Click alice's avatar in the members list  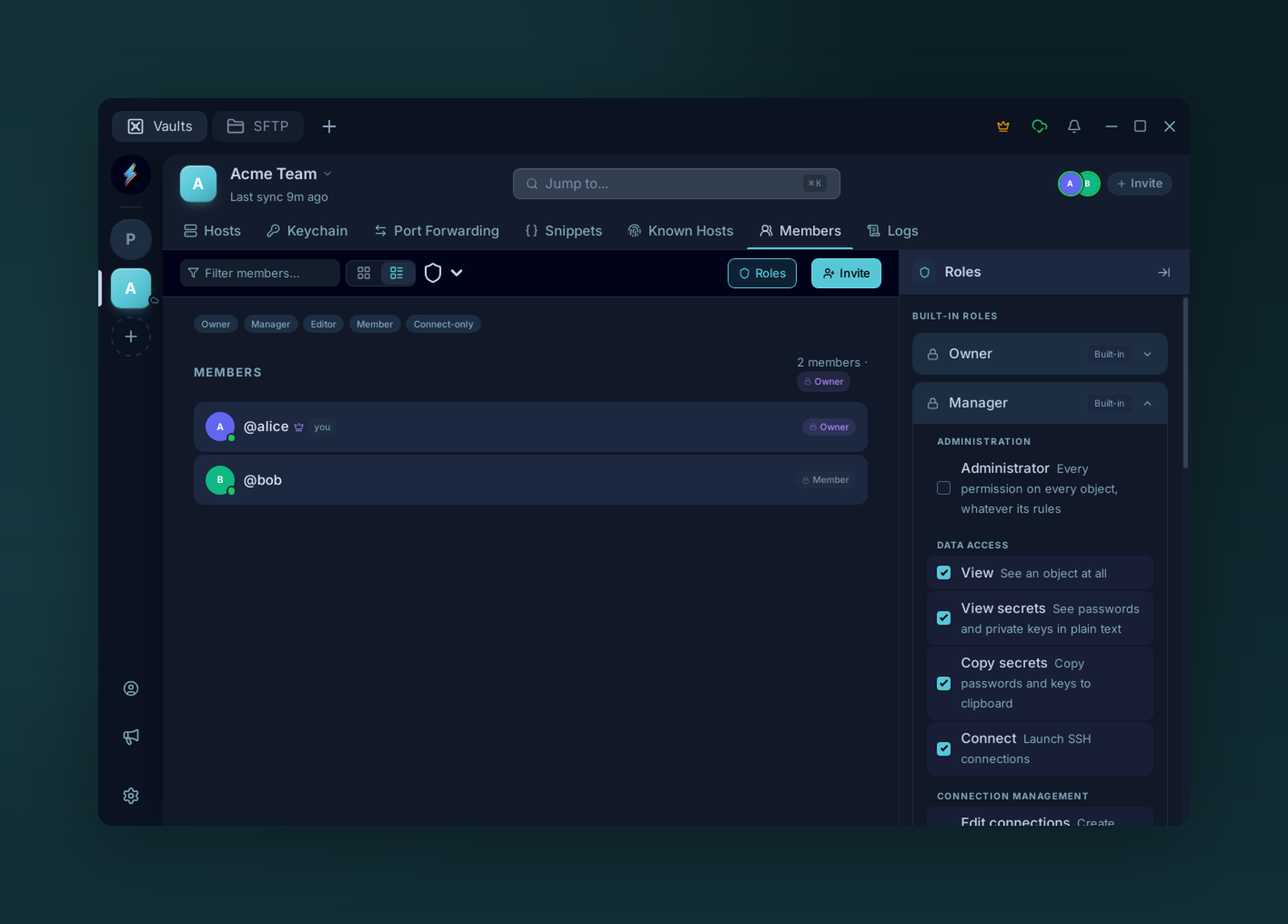[x=220, y=427]
